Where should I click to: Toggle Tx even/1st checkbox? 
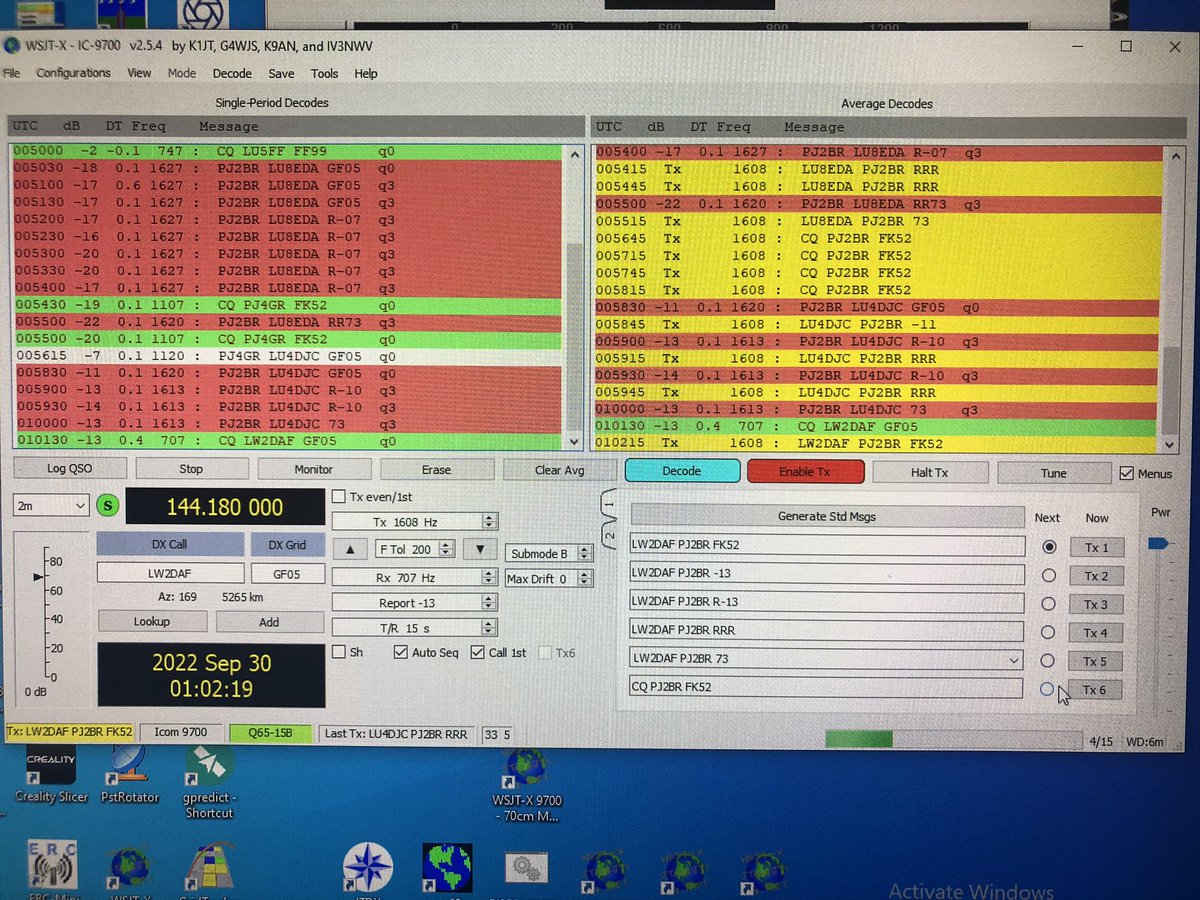[340, 496]
